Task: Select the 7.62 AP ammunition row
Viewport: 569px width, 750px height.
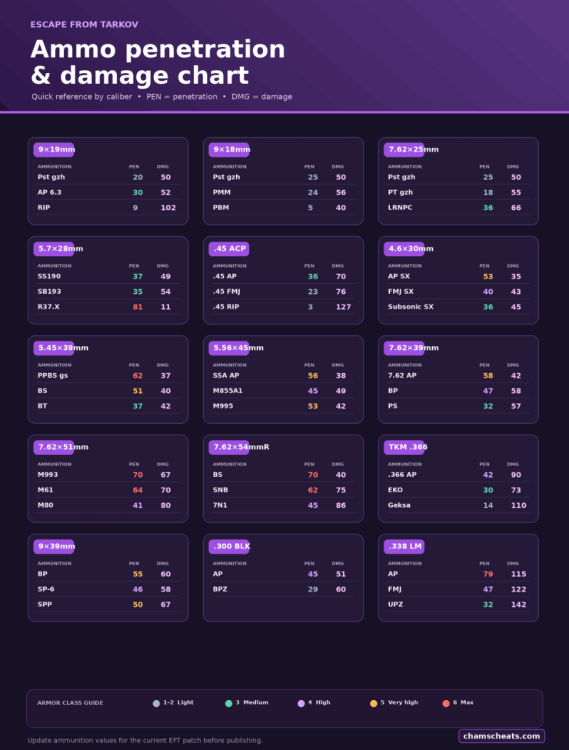Action: click(458, 375)
